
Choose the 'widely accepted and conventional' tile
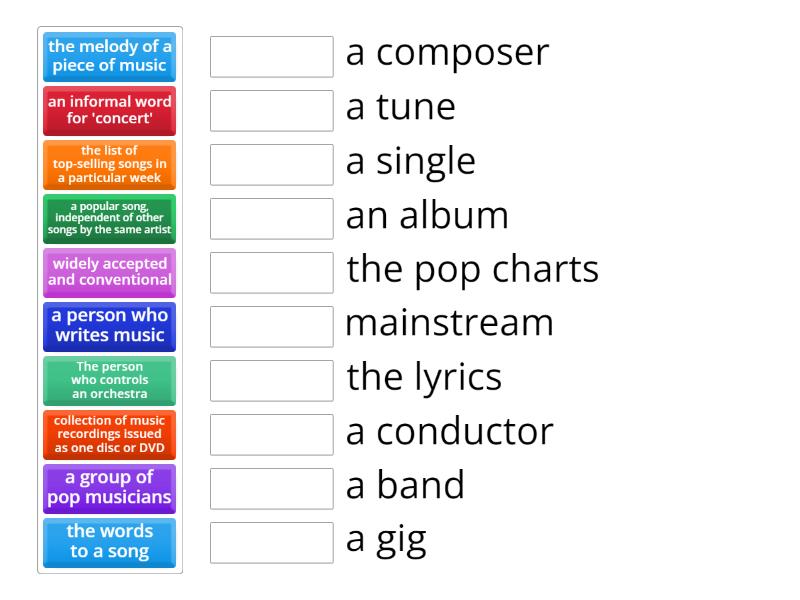(x=109, y=272)
